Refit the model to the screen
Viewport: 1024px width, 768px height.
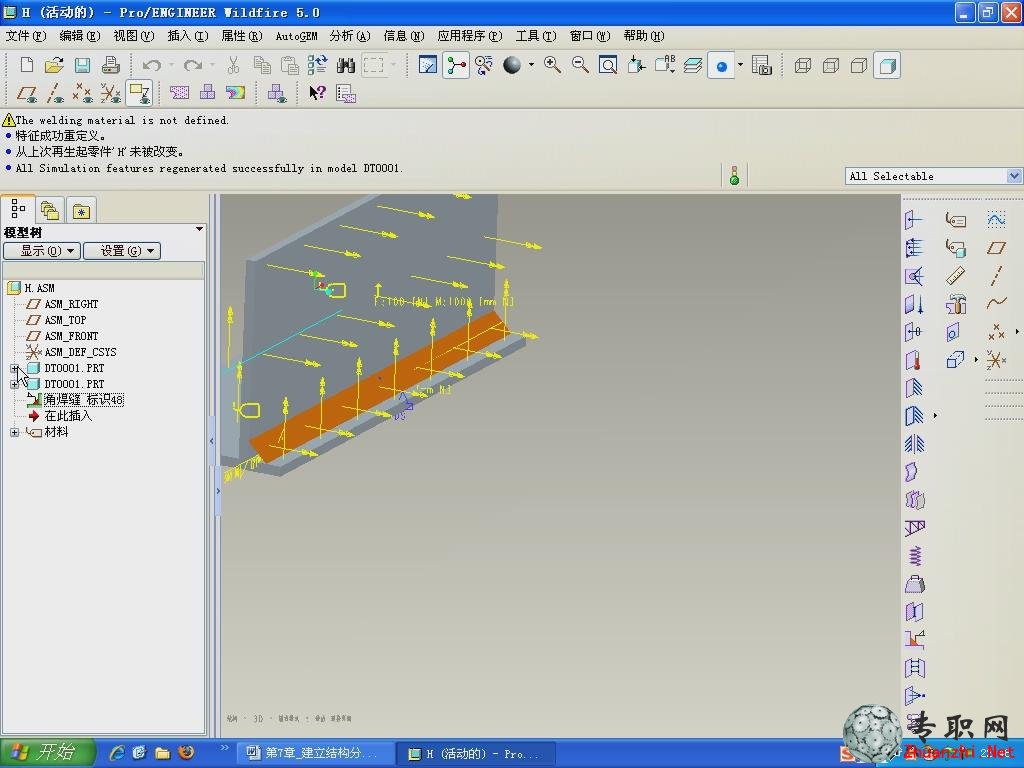[608, 65]
